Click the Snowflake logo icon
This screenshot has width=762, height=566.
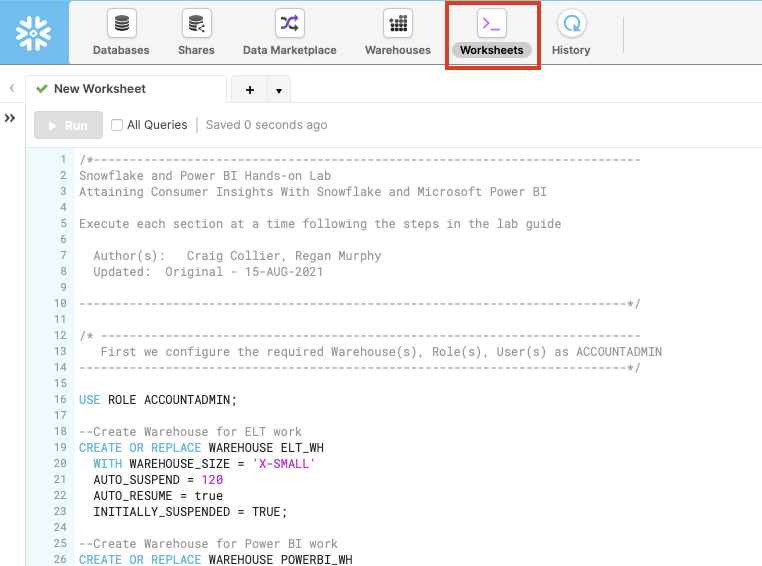(x=34, y=33)
